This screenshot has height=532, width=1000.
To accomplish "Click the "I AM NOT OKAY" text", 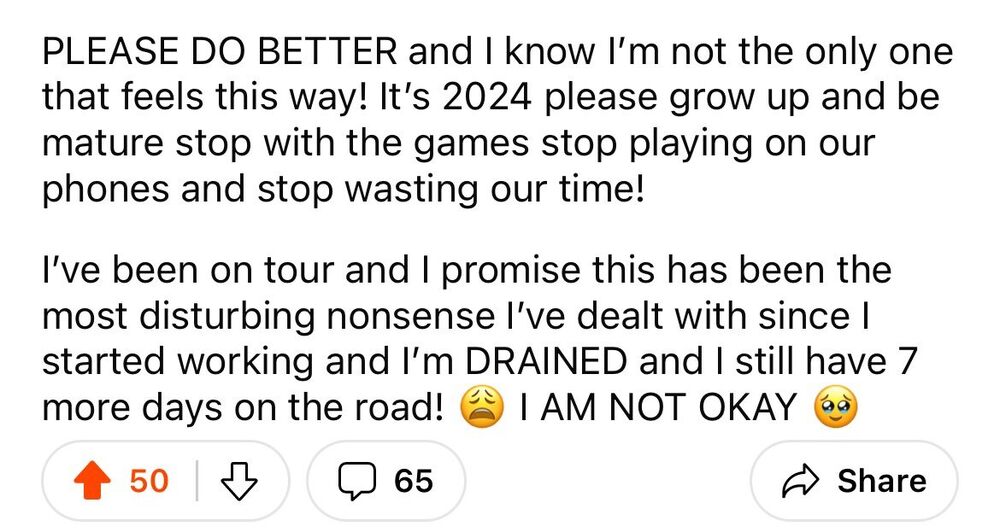I will point(658,406).
